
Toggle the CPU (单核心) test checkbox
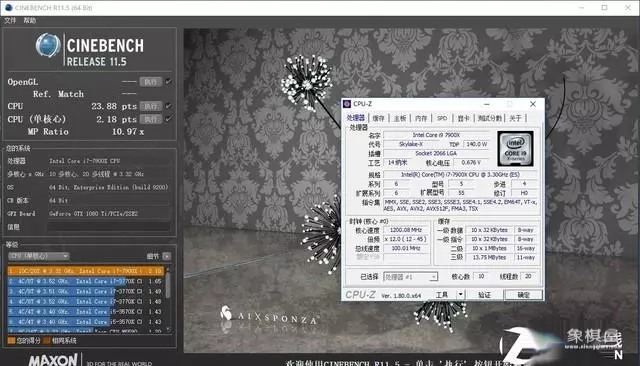pyautogui.click(x=168, y=119)
